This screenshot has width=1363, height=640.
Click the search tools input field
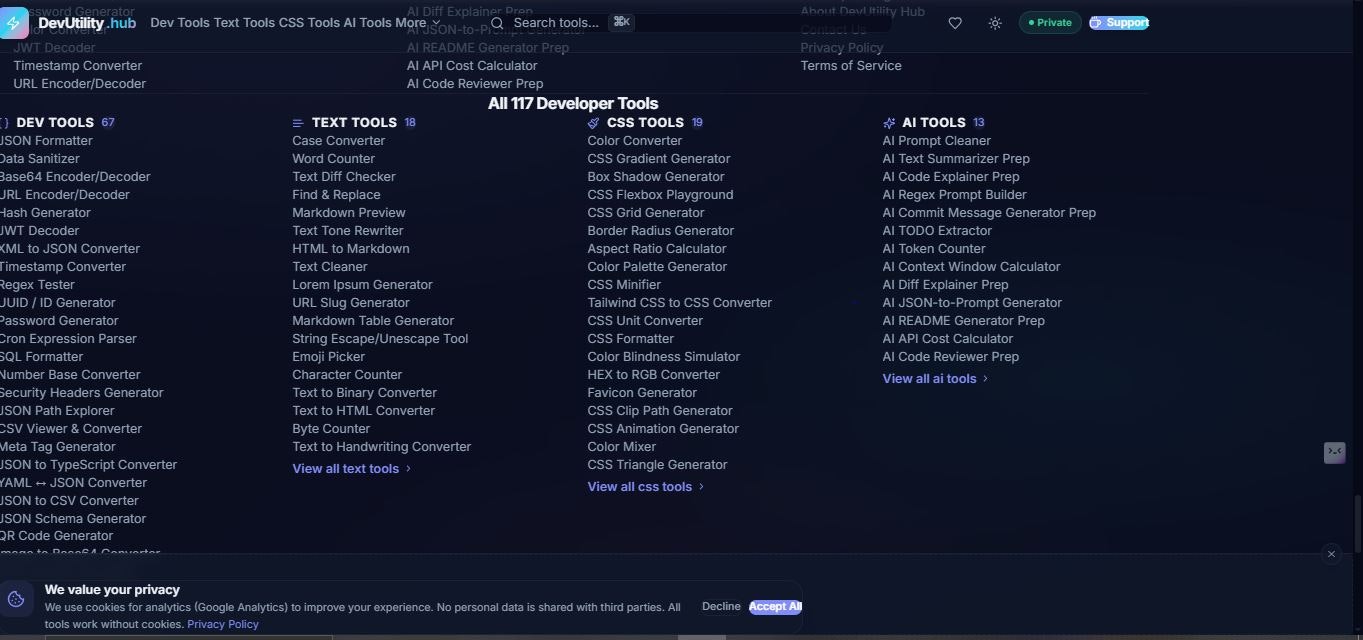click(556, 22)
